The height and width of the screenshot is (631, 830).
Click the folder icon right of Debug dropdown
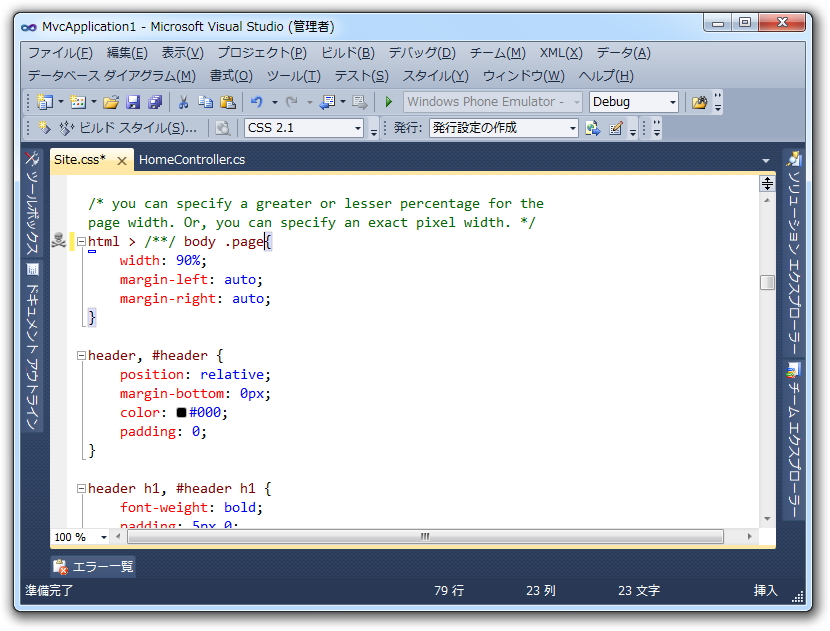699,102
